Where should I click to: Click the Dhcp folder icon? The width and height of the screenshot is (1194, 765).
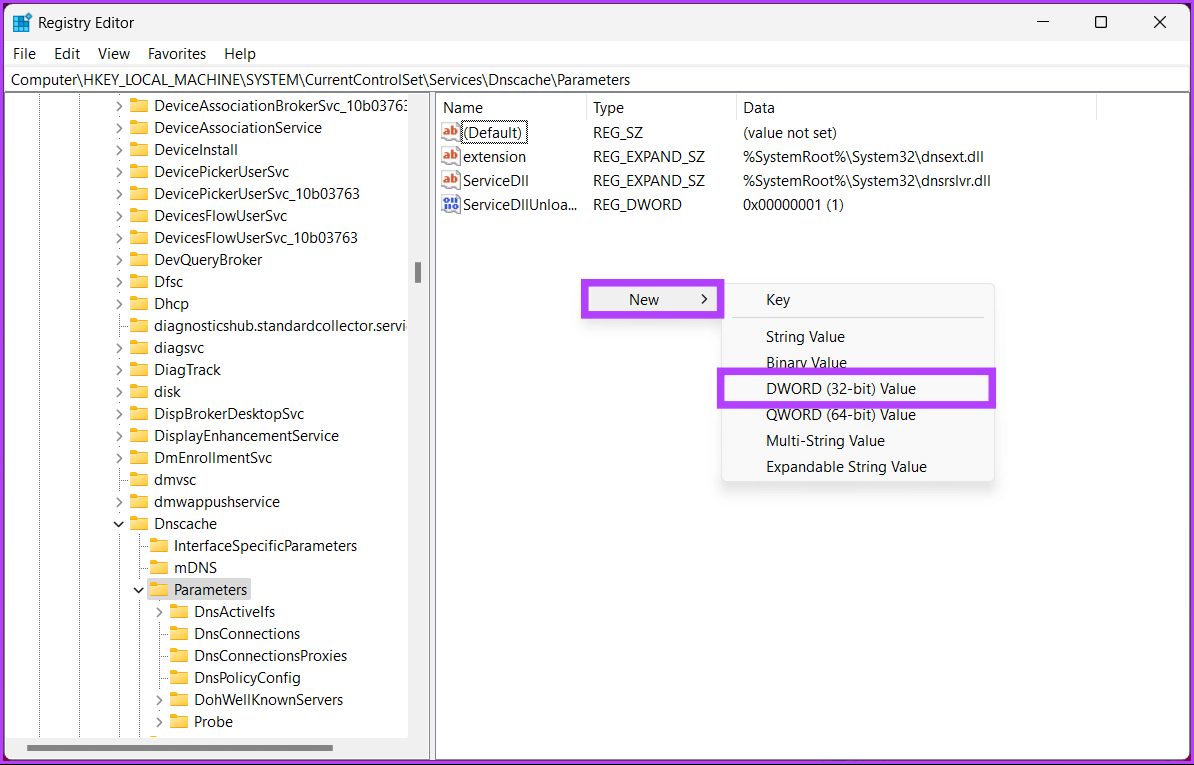[139, 304]
